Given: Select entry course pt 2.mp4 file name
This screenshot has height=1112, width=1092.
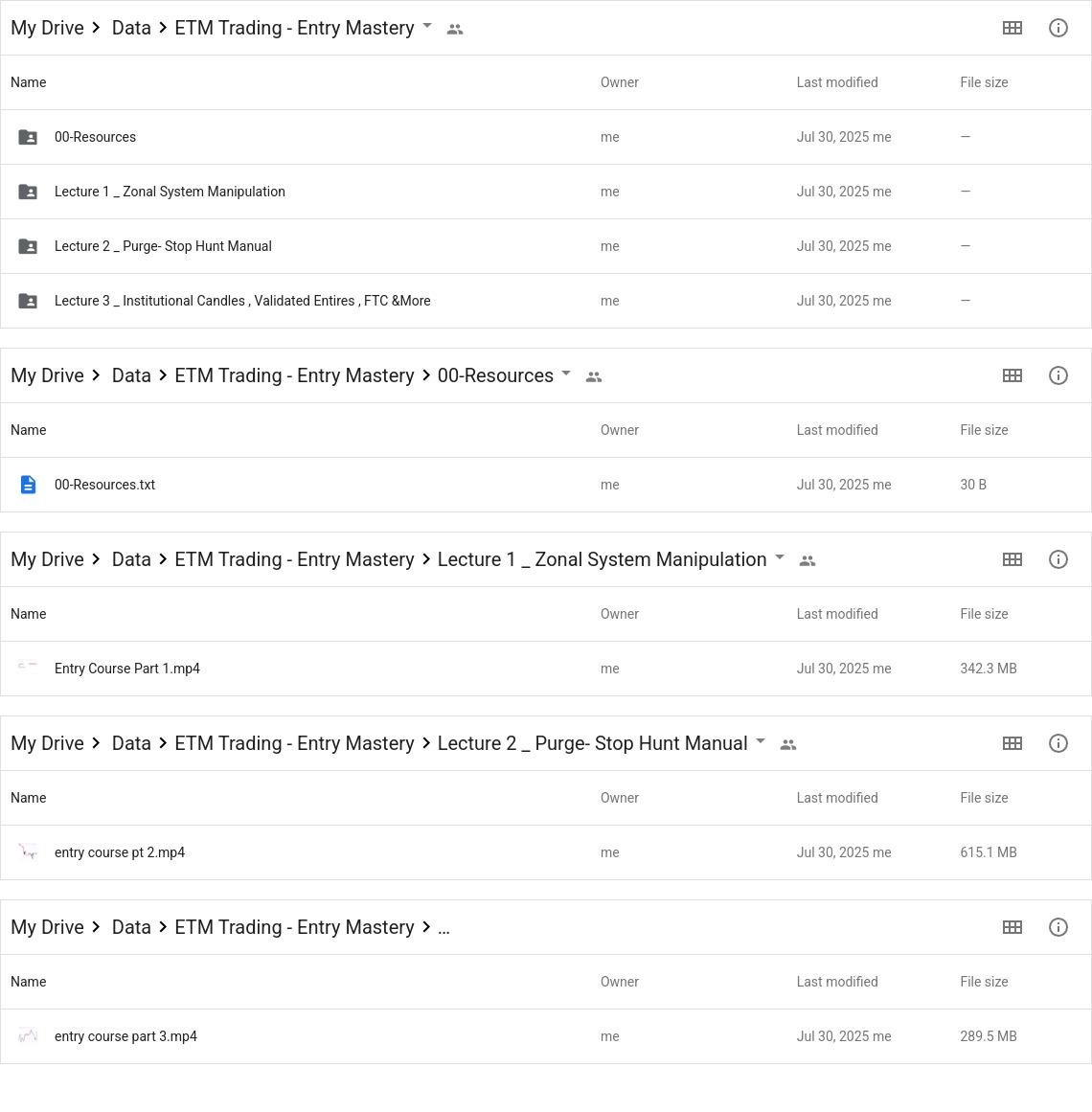Looking at the screenshot, I should click(120, 851).
